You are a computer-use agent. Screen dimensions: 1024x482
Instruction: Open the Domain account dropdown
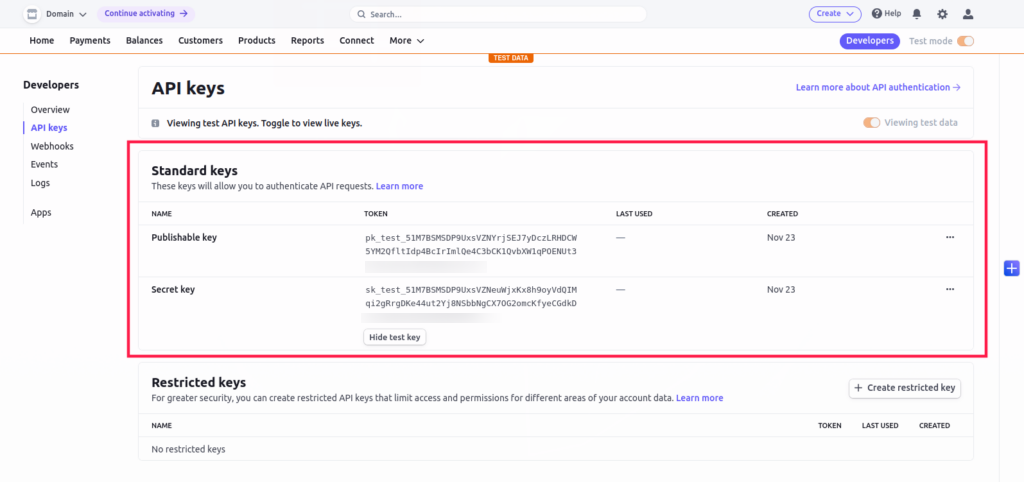(x=66, y=14)
